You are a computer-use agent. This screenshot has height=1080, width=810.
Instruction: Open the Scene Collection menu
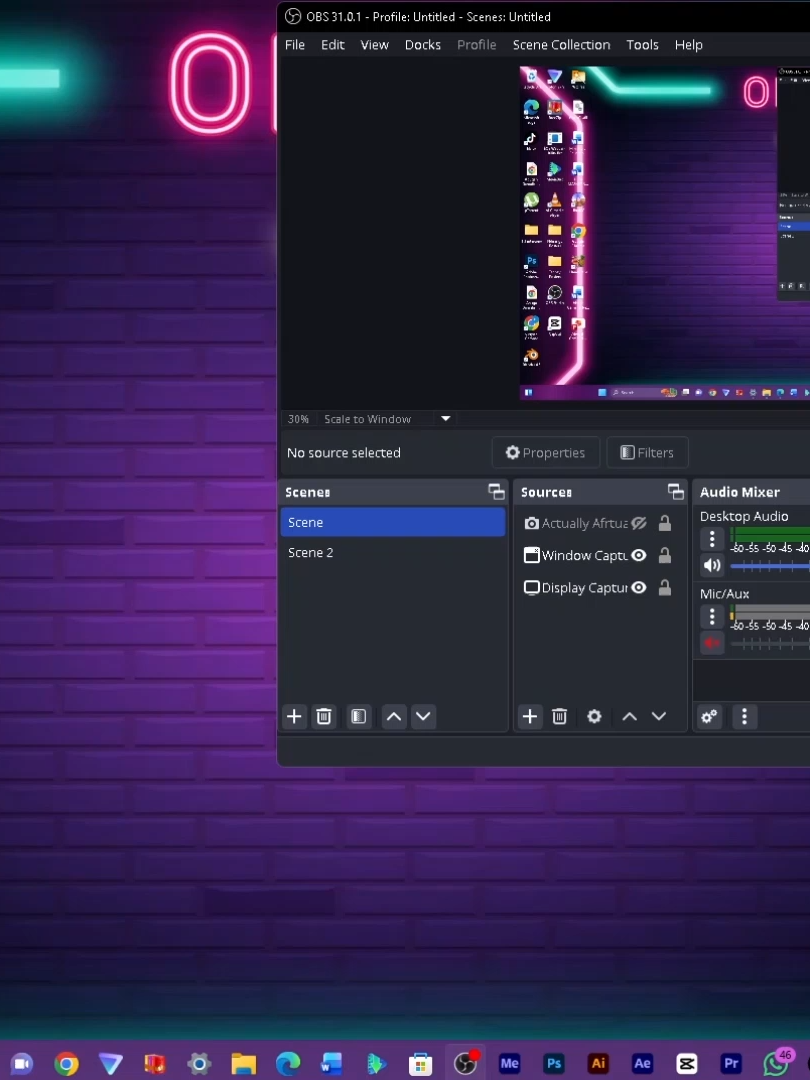[x=561, y=44]
